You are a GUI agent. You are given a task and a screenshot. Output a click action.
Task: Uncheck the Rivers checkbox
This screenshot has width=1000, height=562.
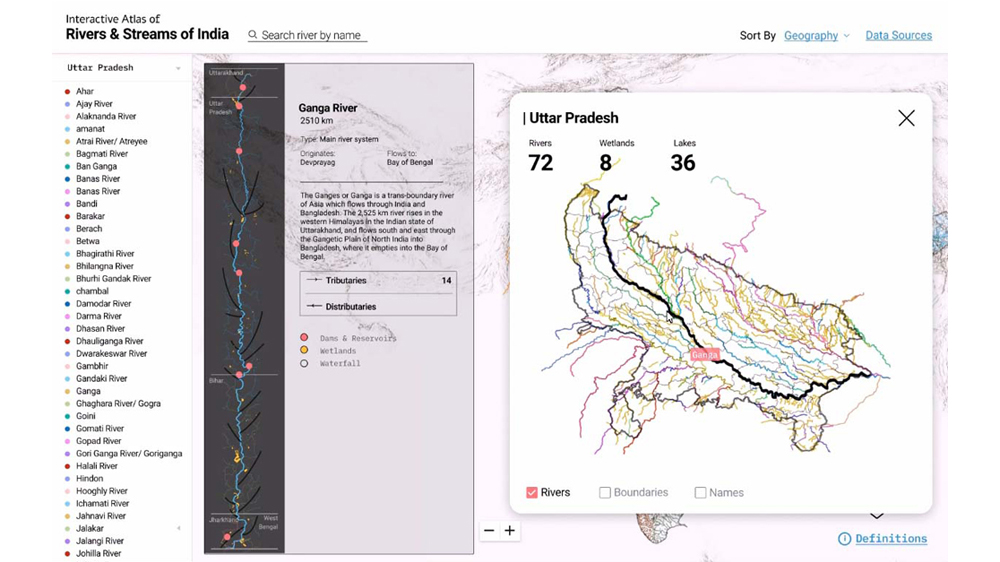point(532,492)
